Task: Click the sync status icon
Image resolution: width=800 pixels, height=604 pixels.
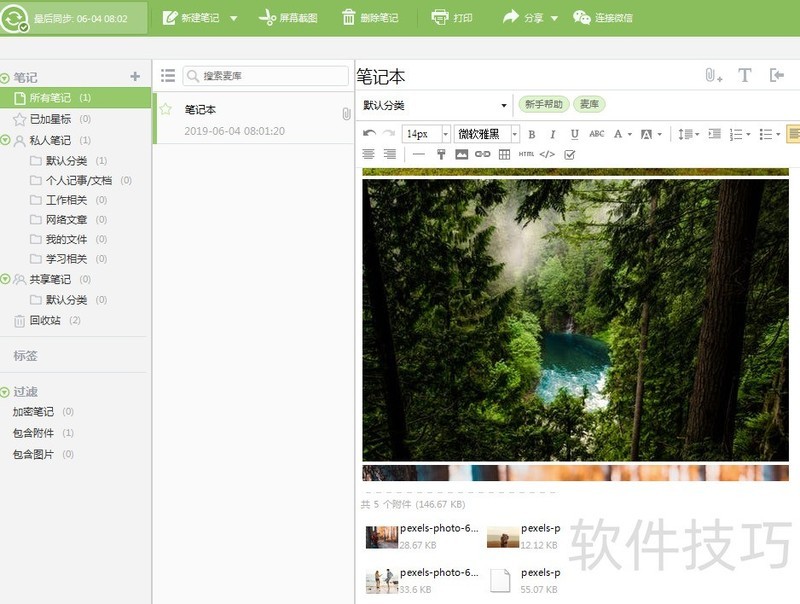Action: tap(14, 18)
